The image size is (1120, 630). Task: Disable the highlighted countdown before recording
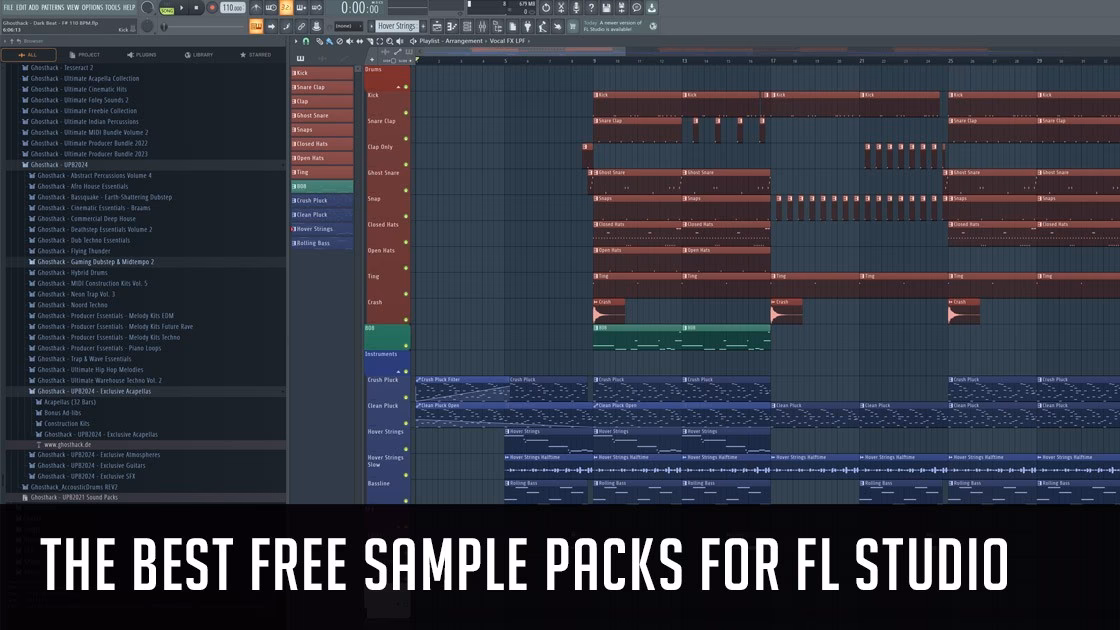[286, 8]
